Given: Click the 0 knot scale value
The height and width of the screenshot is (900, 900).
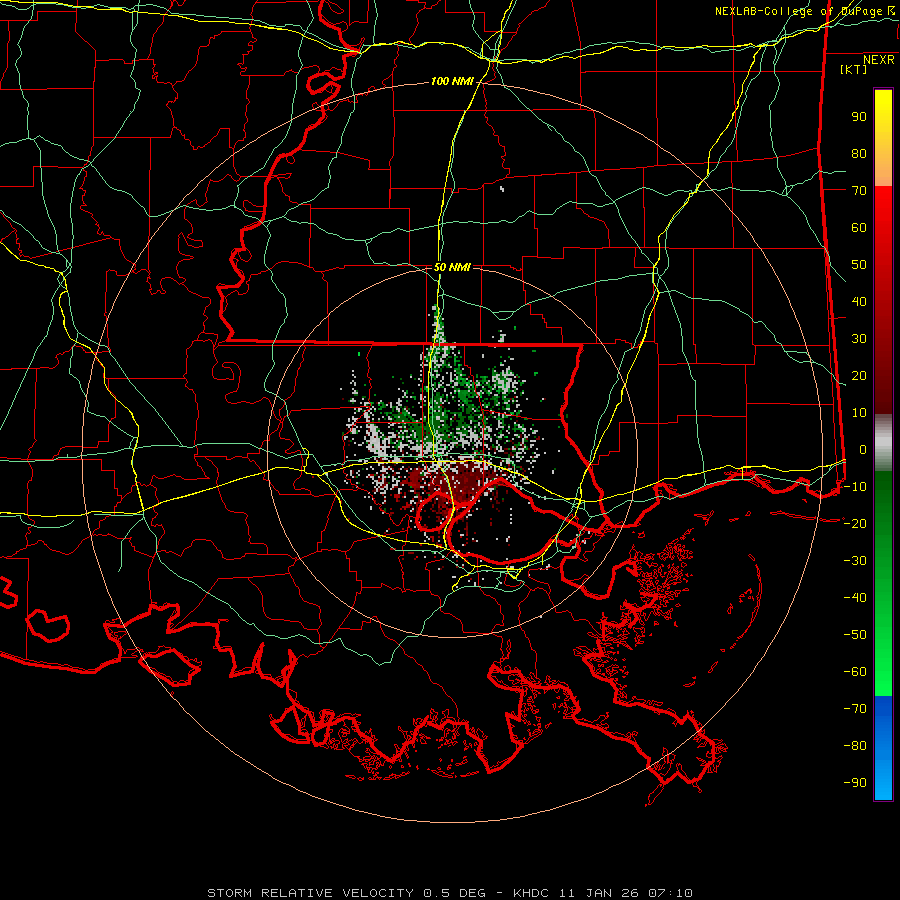Looking at the screenshot, I should coord(863,450).
